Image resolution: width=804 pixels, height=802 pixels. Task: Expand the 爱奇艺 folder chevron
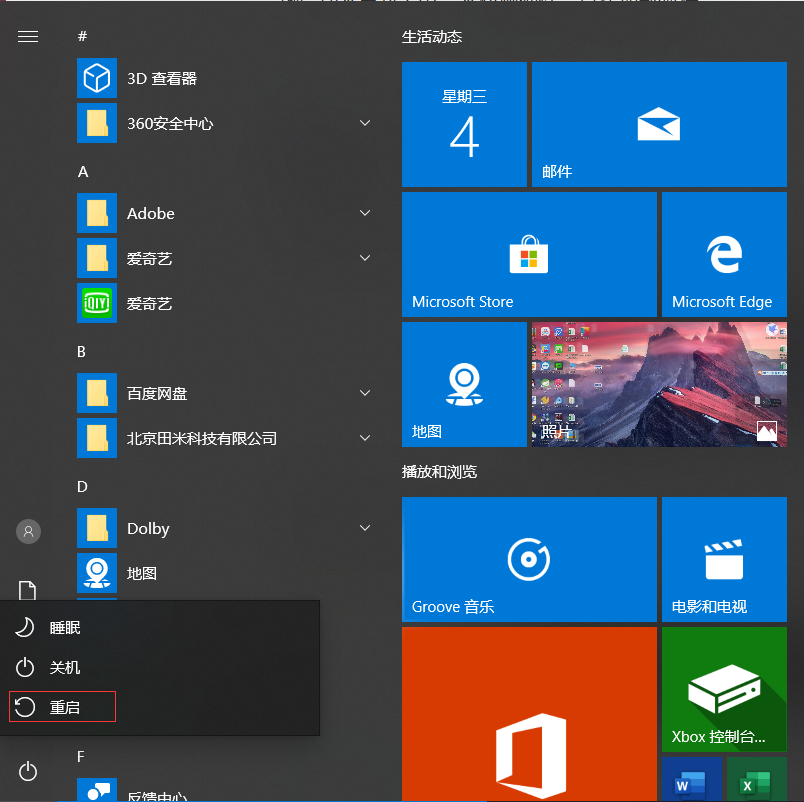[x=365, y=258]
